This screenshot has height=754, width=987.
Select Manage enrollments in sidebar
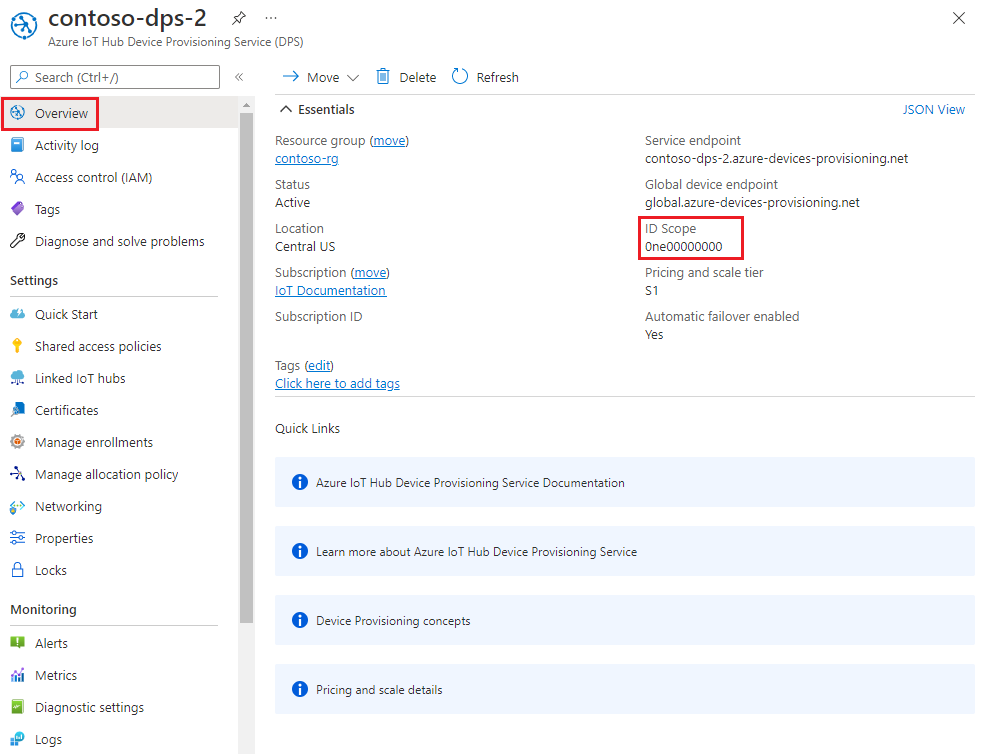click(94, 442)
